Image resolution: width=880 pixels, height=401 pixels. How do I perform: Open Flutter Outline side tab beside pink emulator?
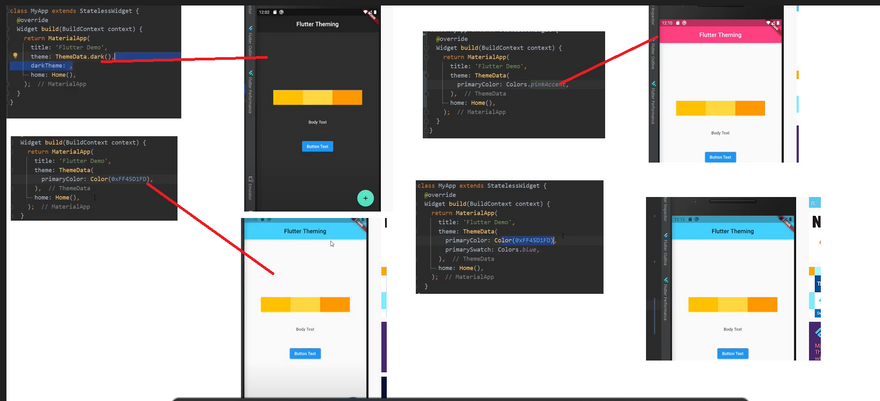click(x=654, y=60)
